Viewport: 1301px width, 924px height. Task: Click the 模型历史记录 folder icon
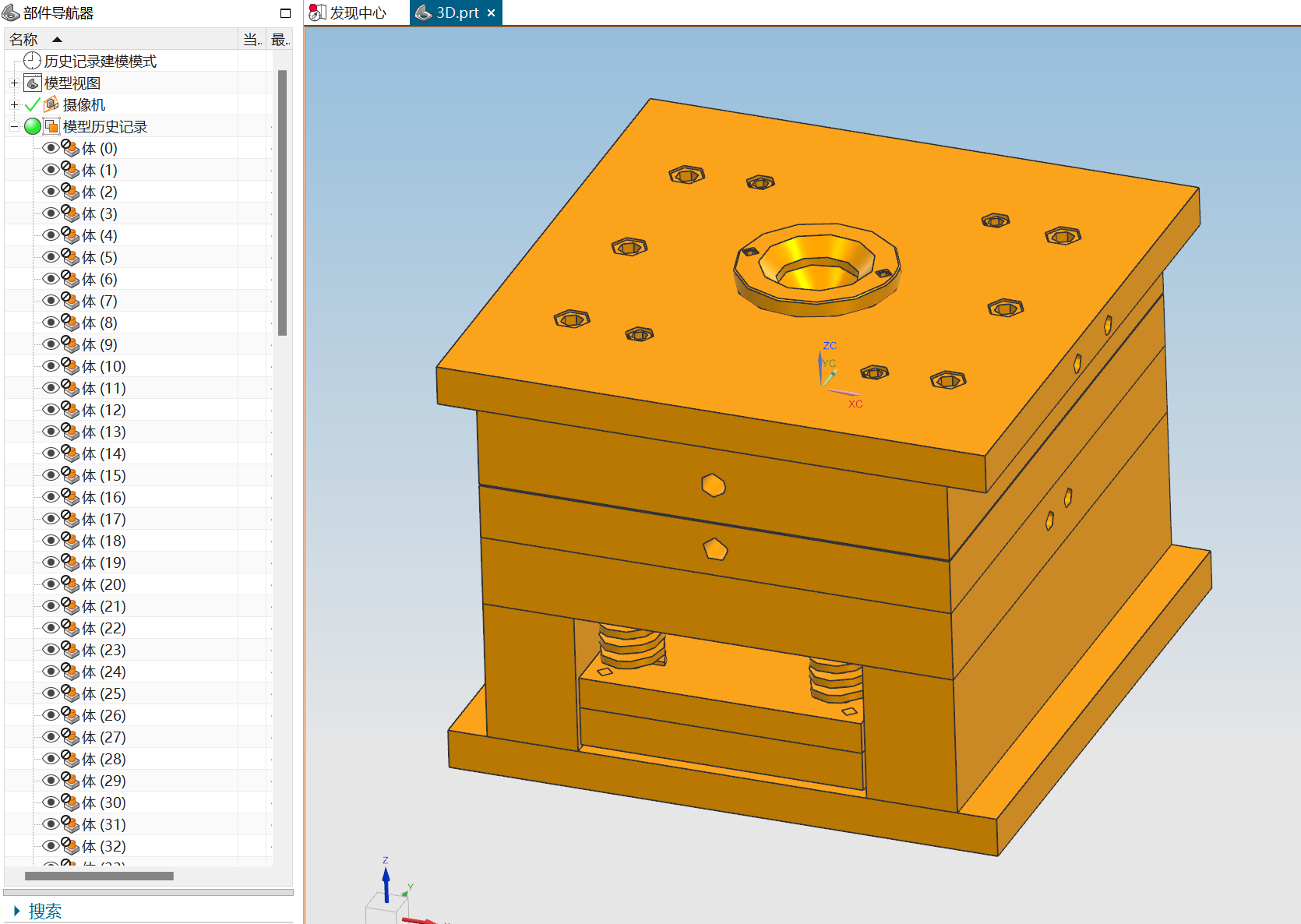[51, 126]
